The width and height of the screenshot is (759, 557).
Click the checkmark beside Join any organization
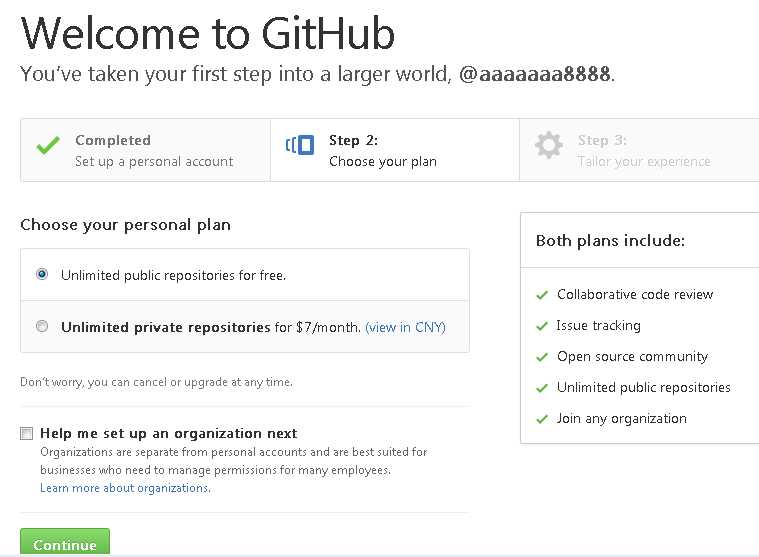542,419
